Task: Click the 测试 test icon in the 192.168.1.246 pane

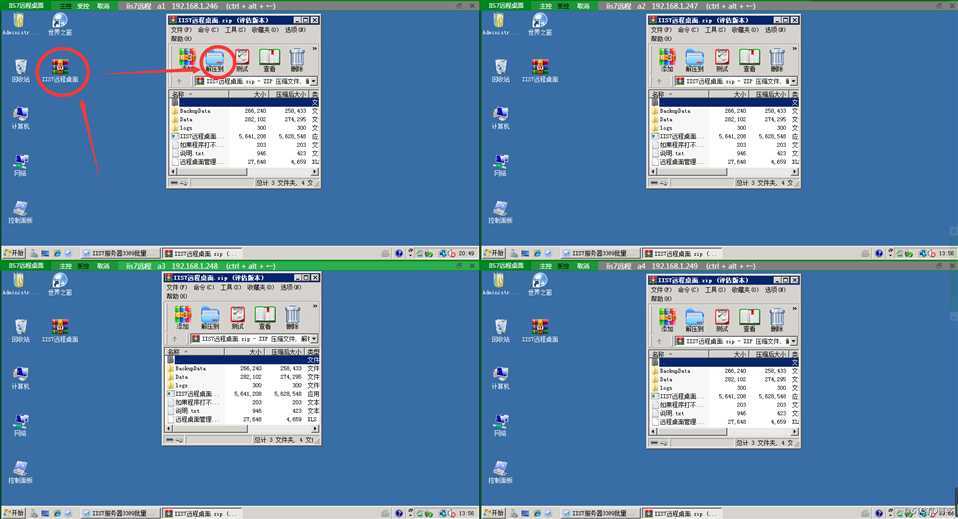Action: (242, 60)
